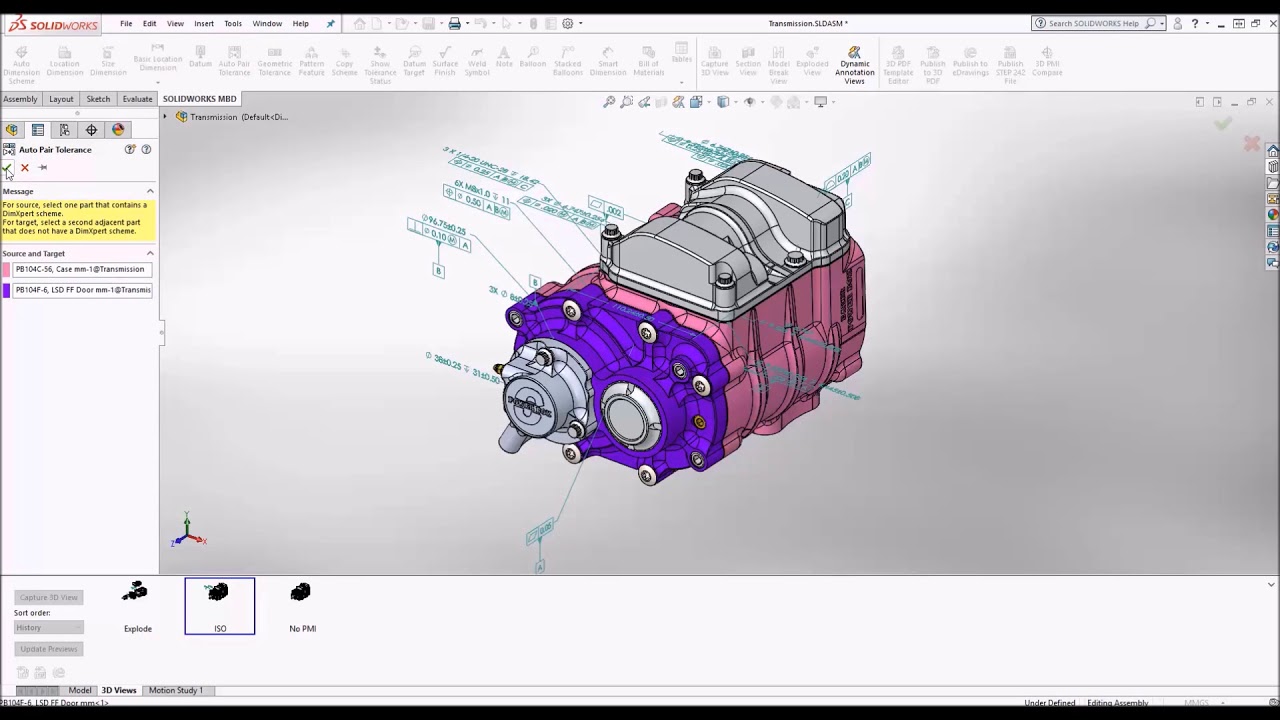Select the source field PB104C-56 Case
This screenshot has height=720, width=1280.
[x=82, y=269]
